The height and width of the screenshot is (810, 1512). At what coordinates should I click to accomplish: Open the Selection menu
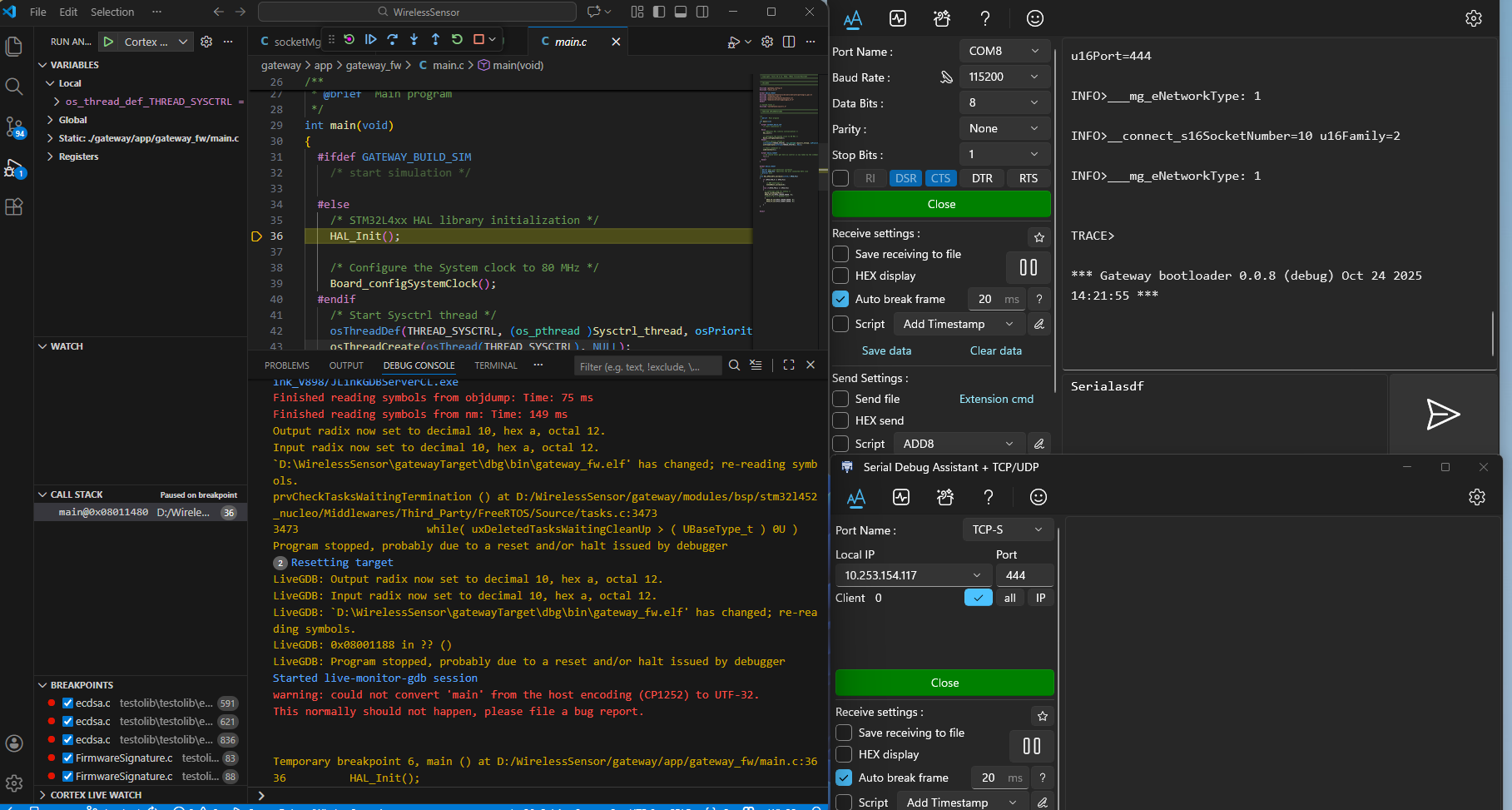point(112,12)
